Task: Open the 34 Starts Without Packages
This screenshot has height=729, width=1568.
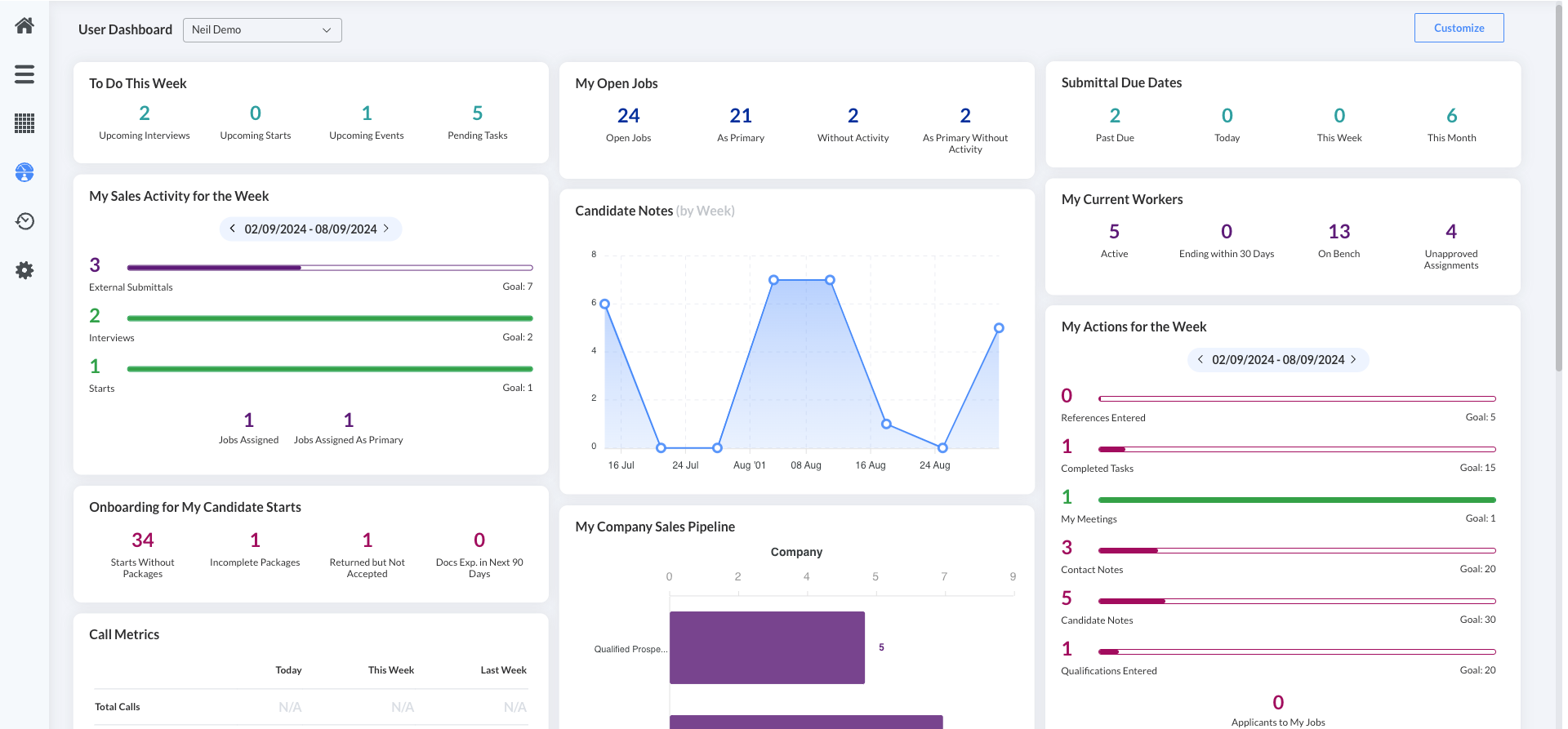Action: coord(143,540)
